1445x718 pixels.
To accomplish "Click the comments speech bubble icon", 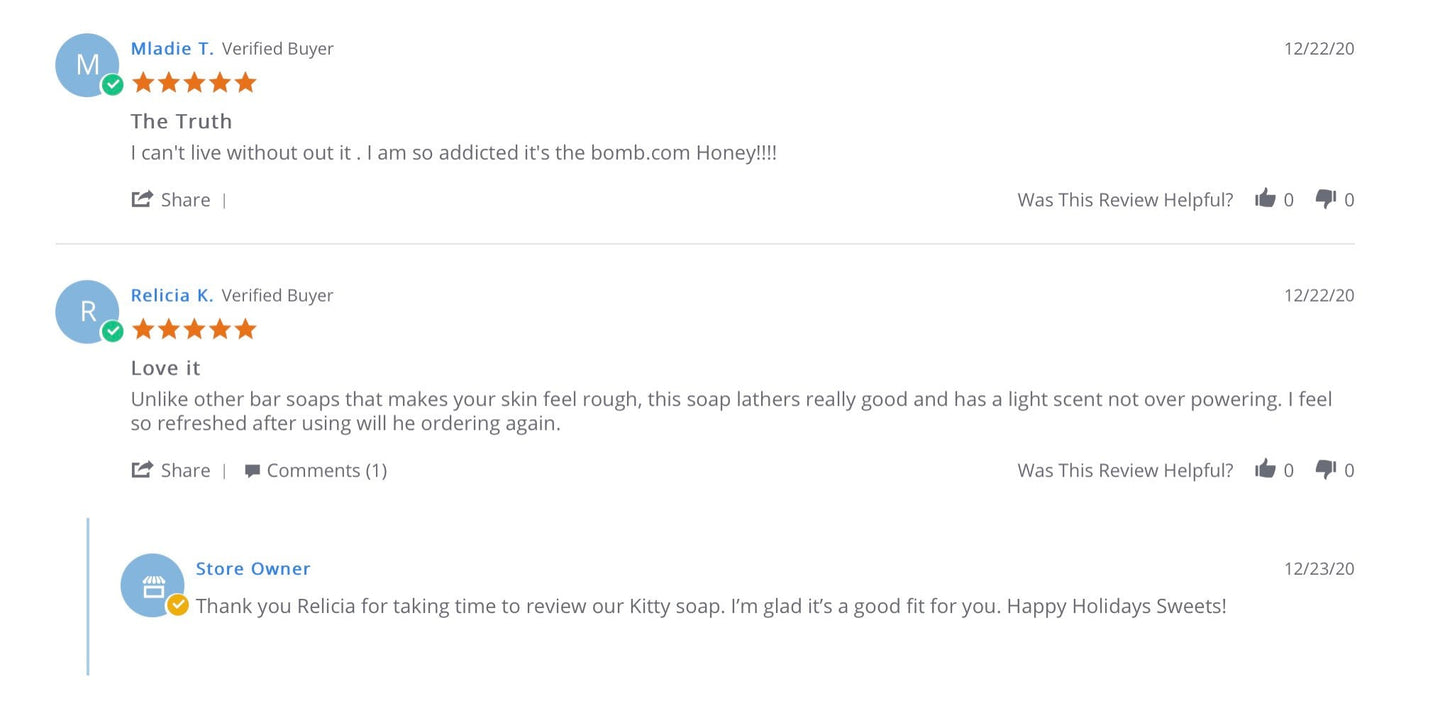I will [252, 471].
